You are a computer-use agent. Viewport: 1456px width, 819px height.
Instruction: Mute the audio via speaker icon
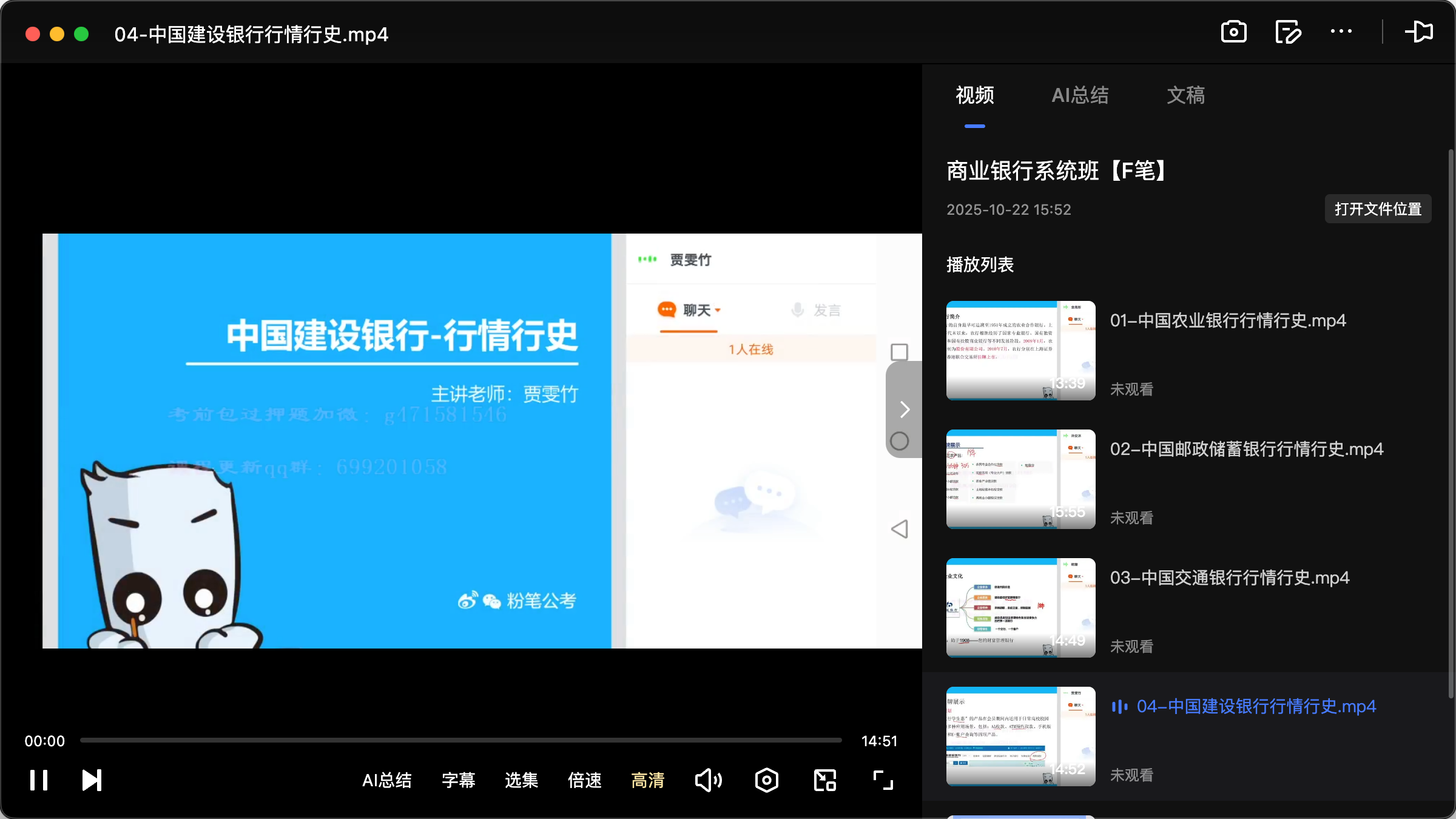point(709,780)
